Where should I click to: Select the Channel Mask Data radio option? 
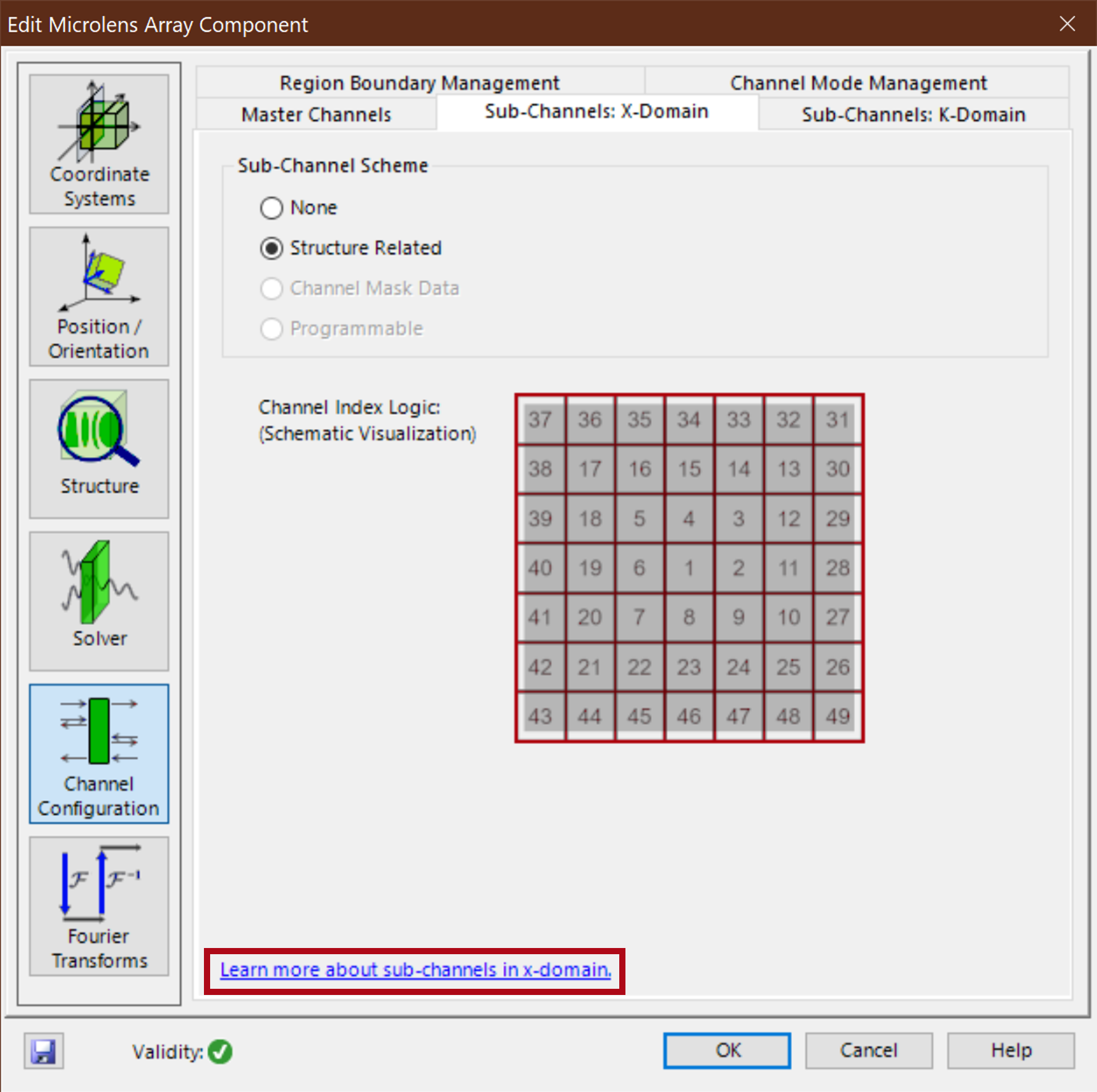click(359, 288)
